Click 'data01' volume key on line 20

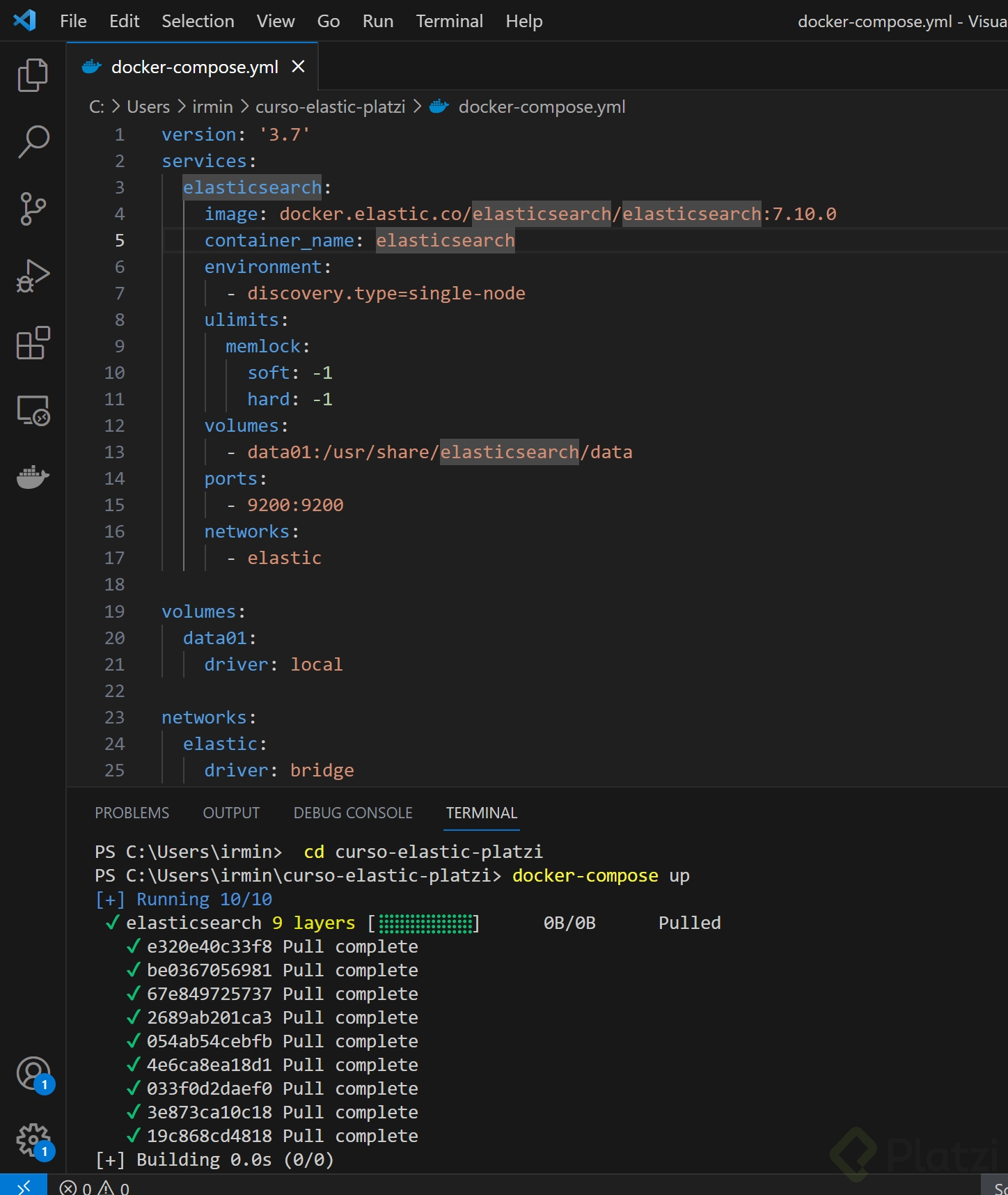pyautogui.click(x=215, y=638)
